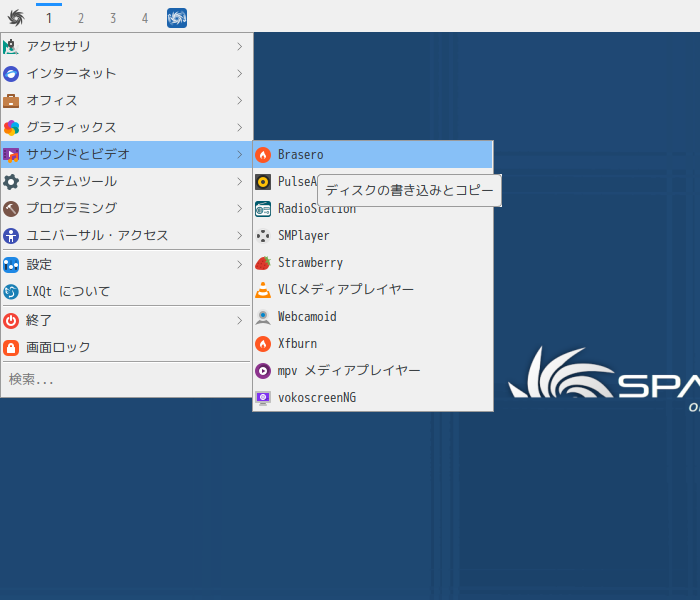Expand the 終了 submenu arrow
Screen dimensions: 700x600
(x=240, y=321)
